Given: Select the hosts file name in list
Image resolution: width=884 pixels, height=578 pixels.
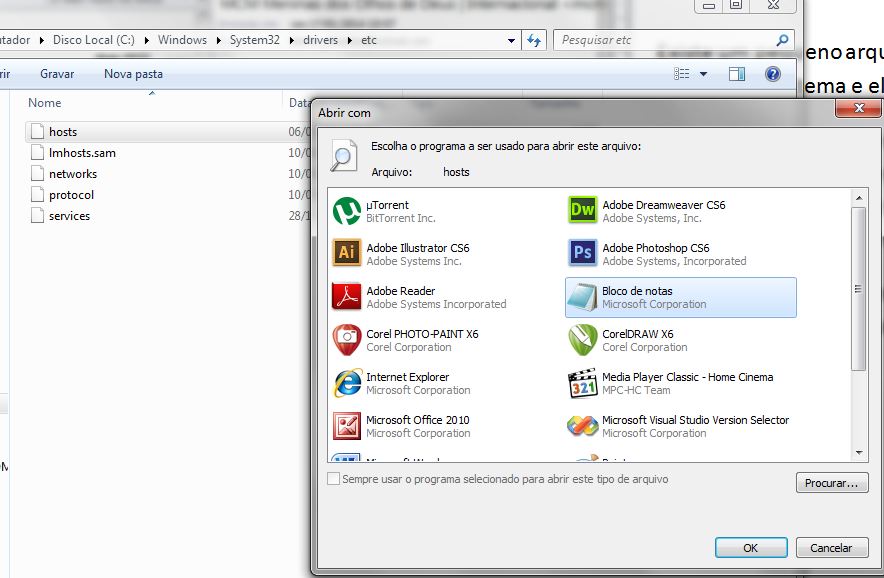Looking at the screenshot, I should [63, 132].
